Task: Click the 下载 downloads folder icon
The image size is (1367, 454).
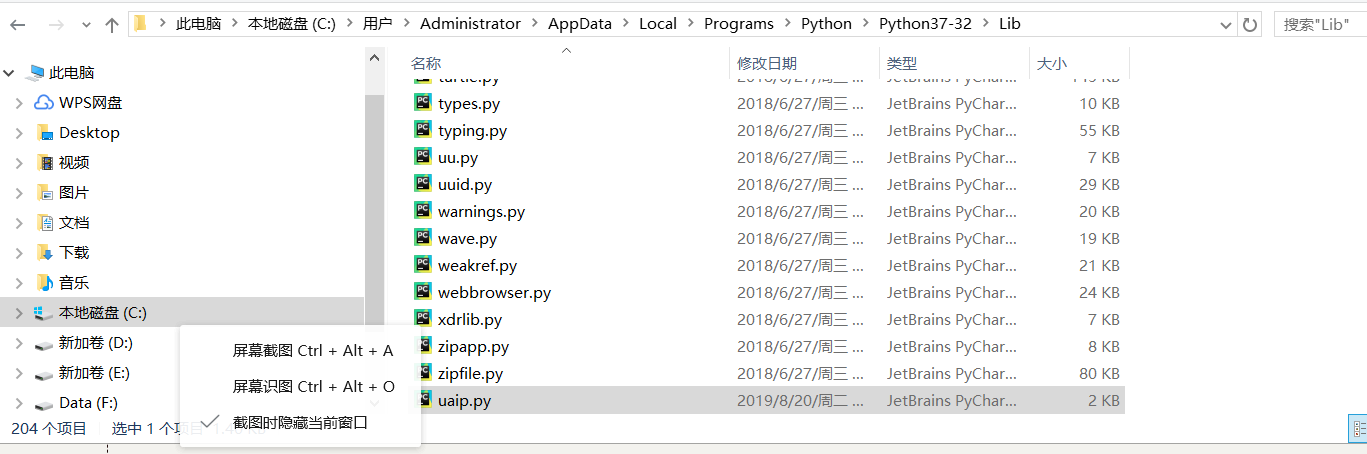Action: pyautogui.click(x=44, y=253)
